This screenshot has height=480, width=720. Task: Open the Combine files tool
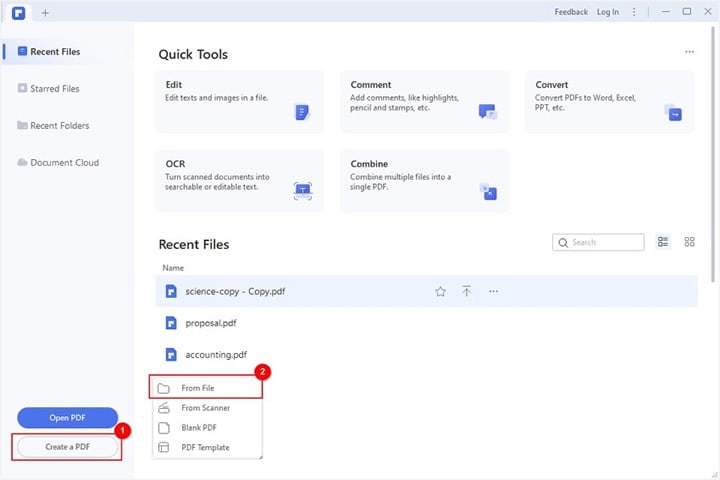pyautogui.click(x=424, y=180)
